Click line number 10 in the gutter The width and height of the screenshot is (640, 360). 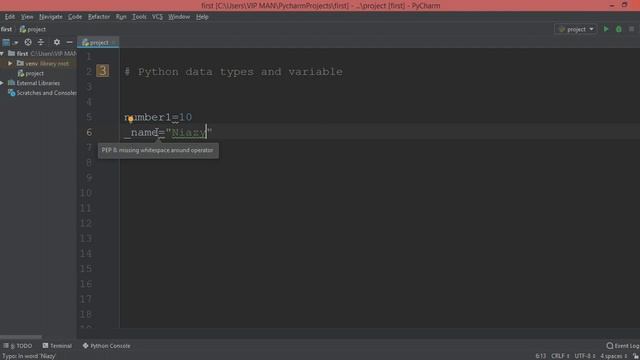[x=86, y=193]
